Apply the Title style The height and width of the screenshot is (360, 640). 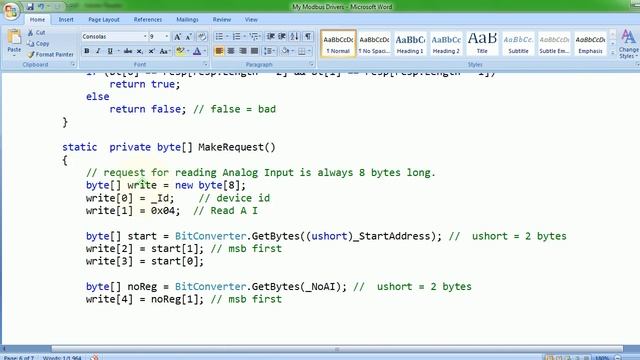click(482, 43)
